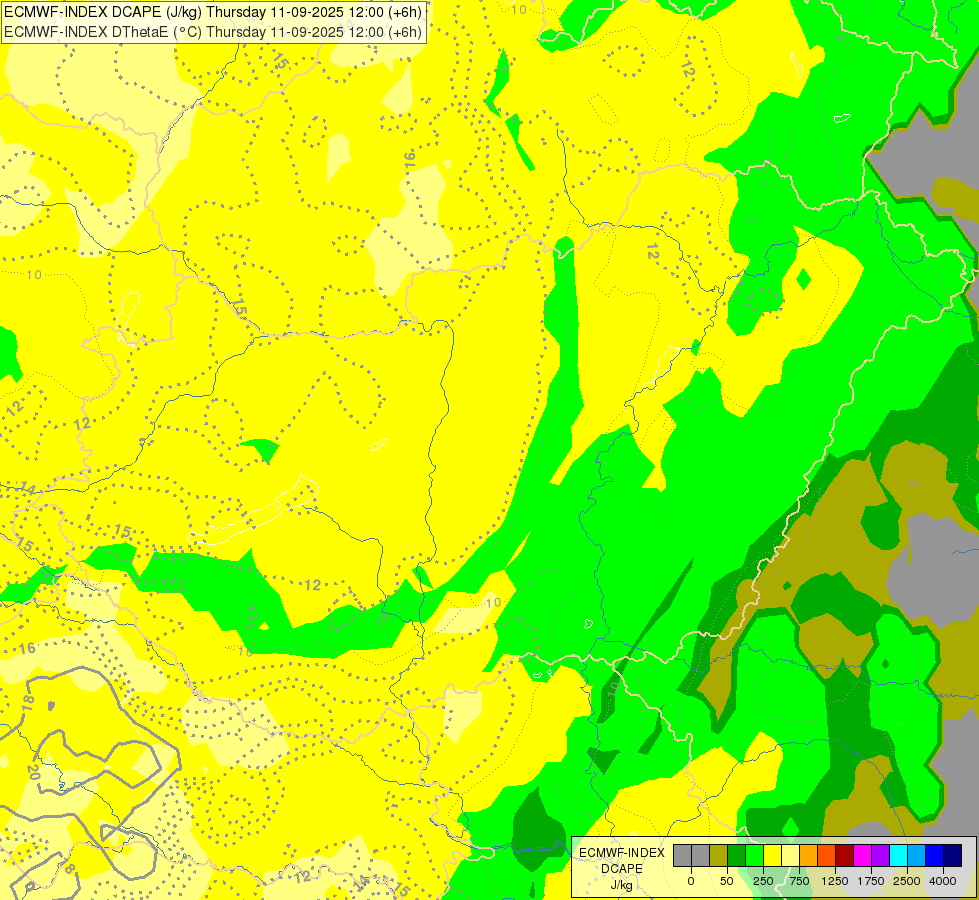Click the dark red legend swatch
This screenshot has height=900, width=979.
[x=845, y=855]
